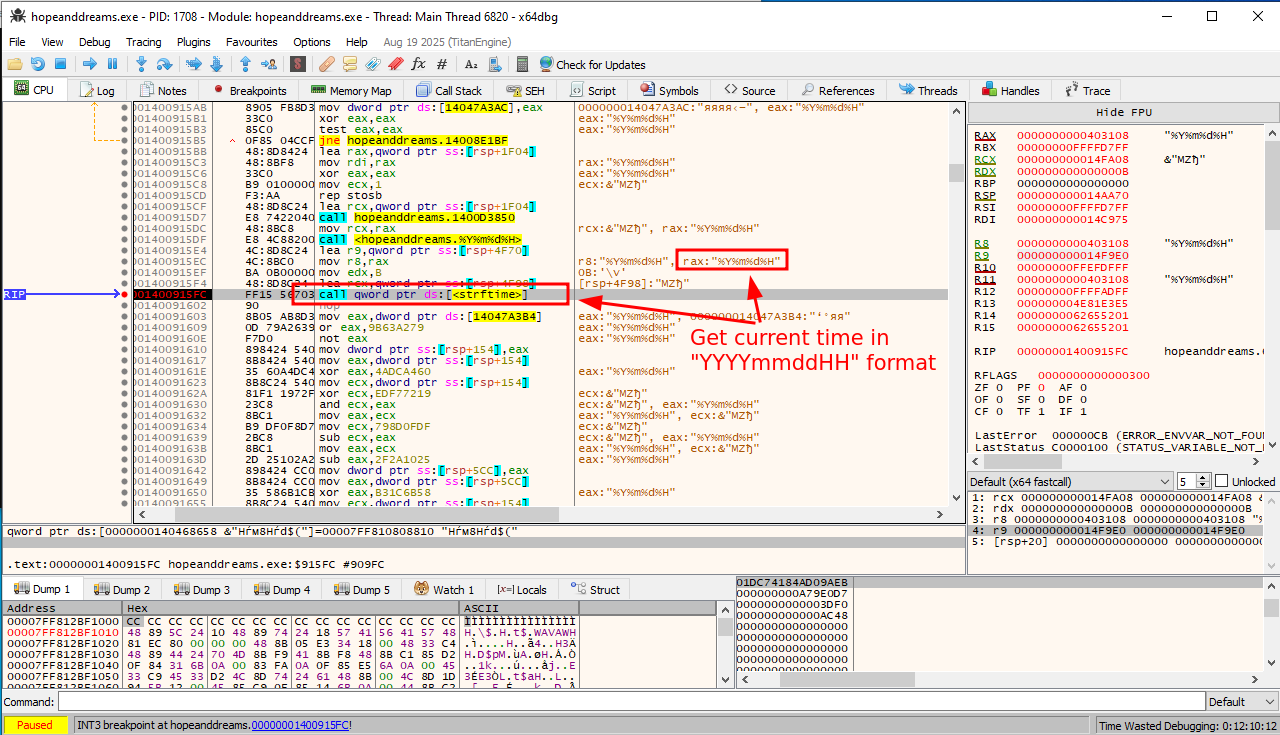This screenshot has width=1280, height=735.
Task: Toggle breakpoint dot at address 1400915FC
Action: pyautogui.click(x=124, y=294)
